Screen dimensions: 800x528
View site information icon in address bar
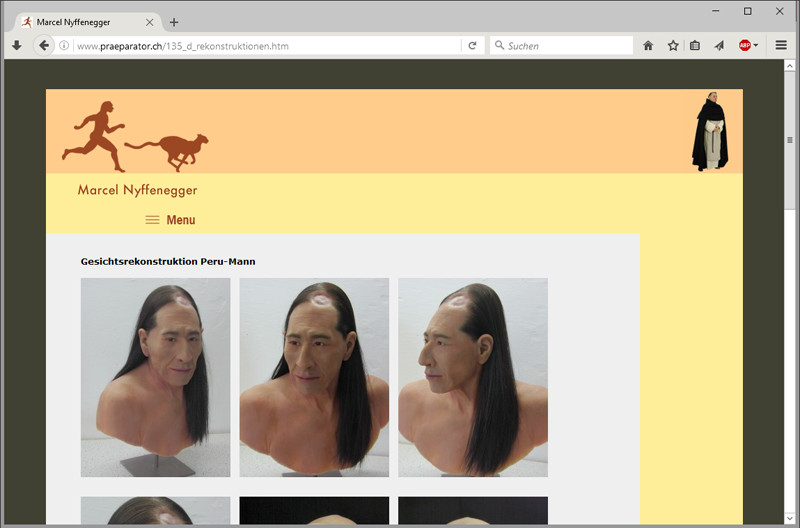click(x=64, y=45)
